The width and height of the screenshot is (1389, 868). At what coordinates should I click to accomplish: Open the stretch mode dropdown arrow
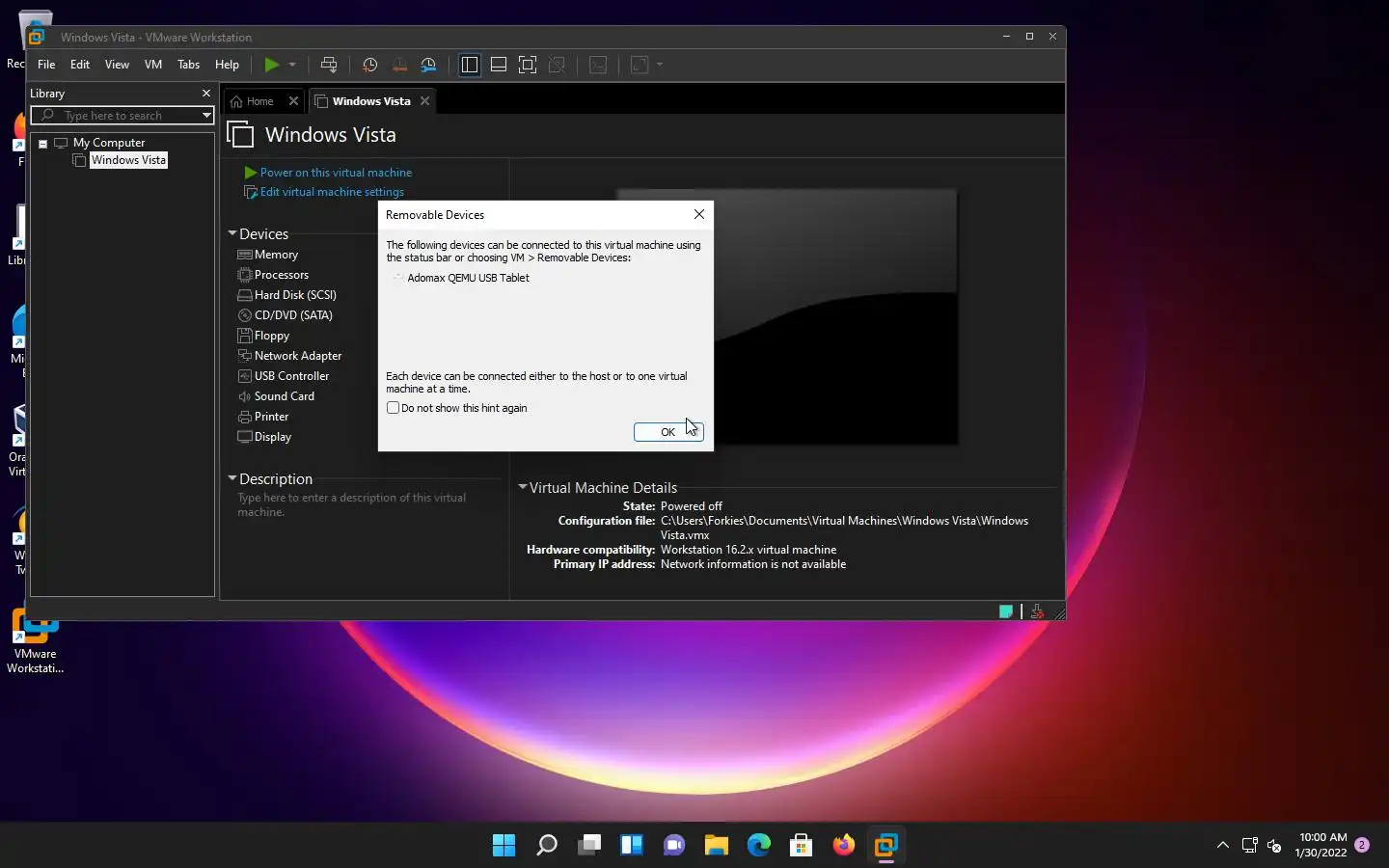pos(660,65)
